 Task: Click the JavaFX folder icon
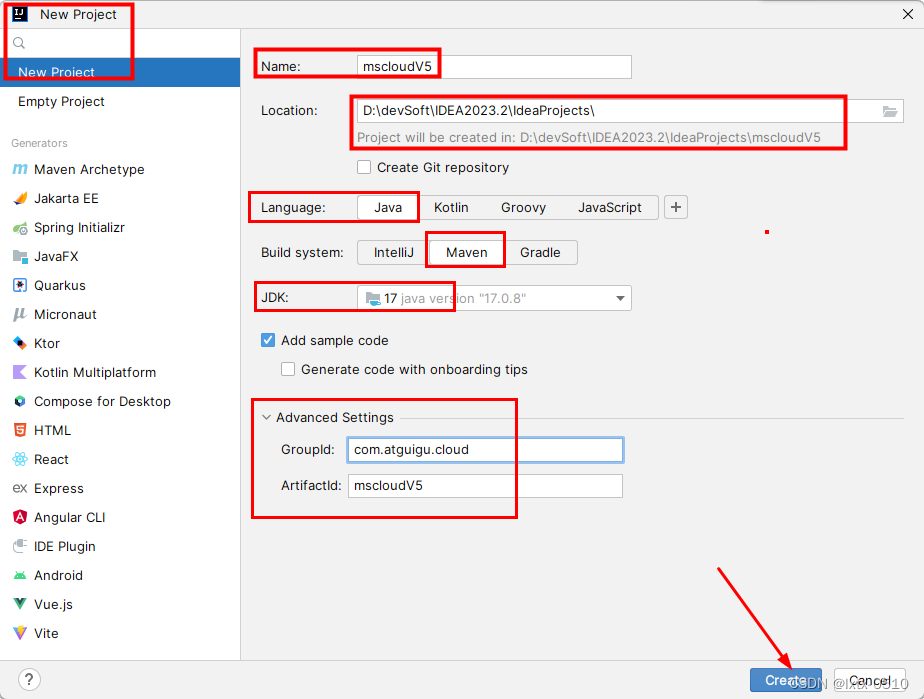click(x=20, y=256)
